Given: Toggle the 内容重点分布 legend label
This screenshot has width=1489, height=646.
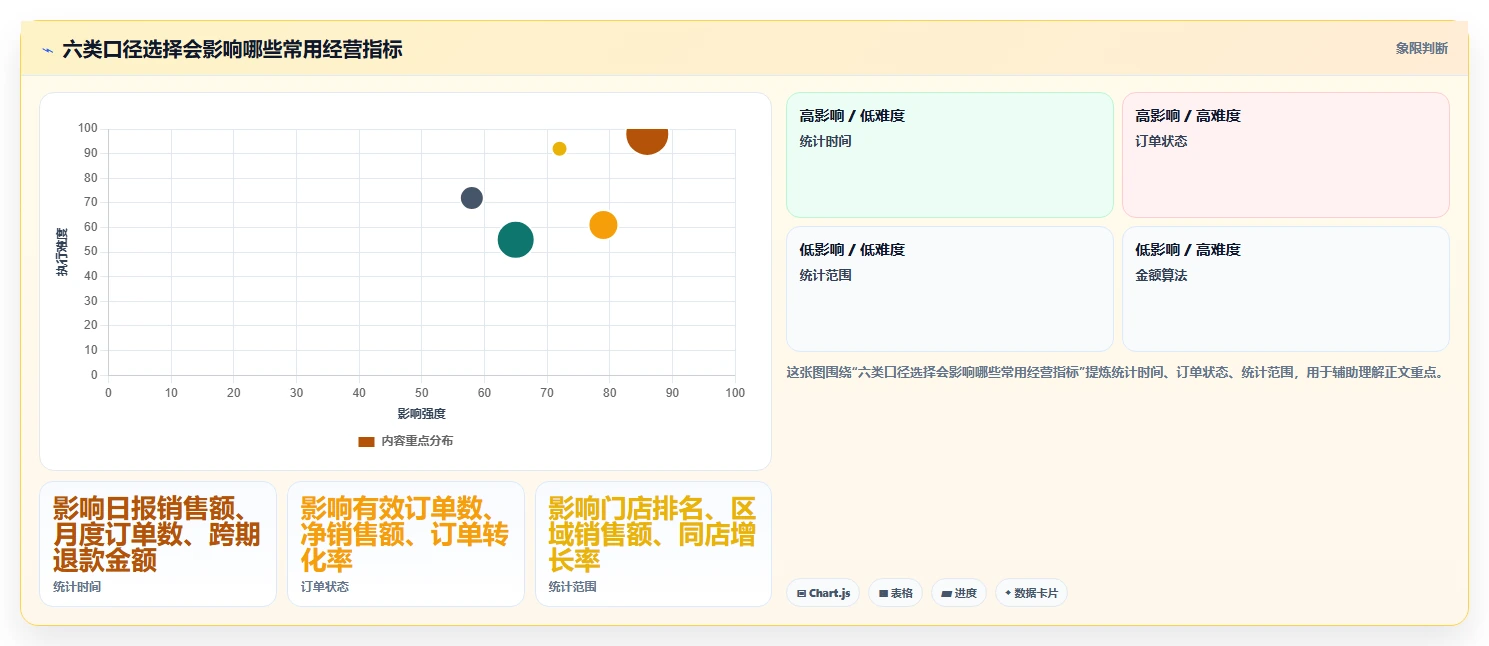Looking at the screenshot, I should [417, 441].
